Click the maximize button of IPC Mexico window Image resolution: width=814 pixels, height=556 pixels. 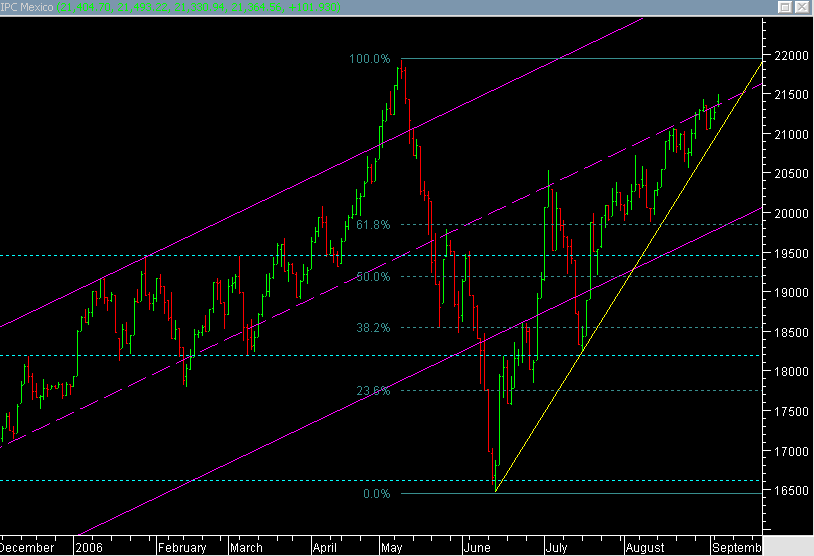coord(785,7)
